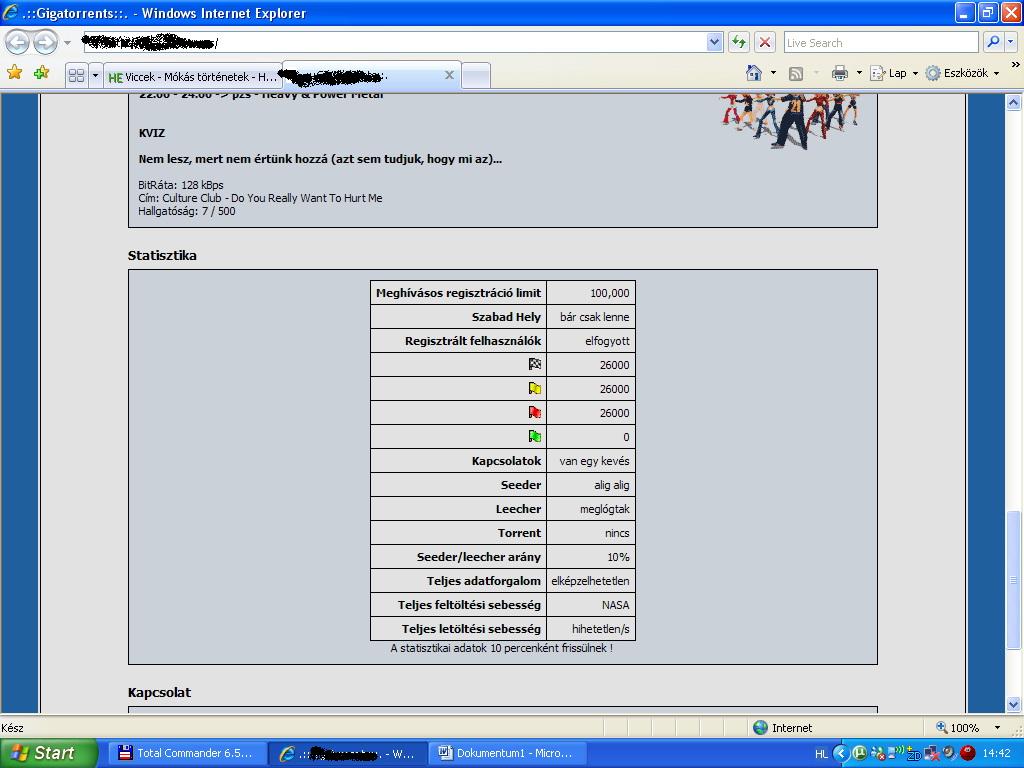This screenshot has height=768, width=1024.
Task: Open the Windows Start menu
Action: tap(48, 753)
